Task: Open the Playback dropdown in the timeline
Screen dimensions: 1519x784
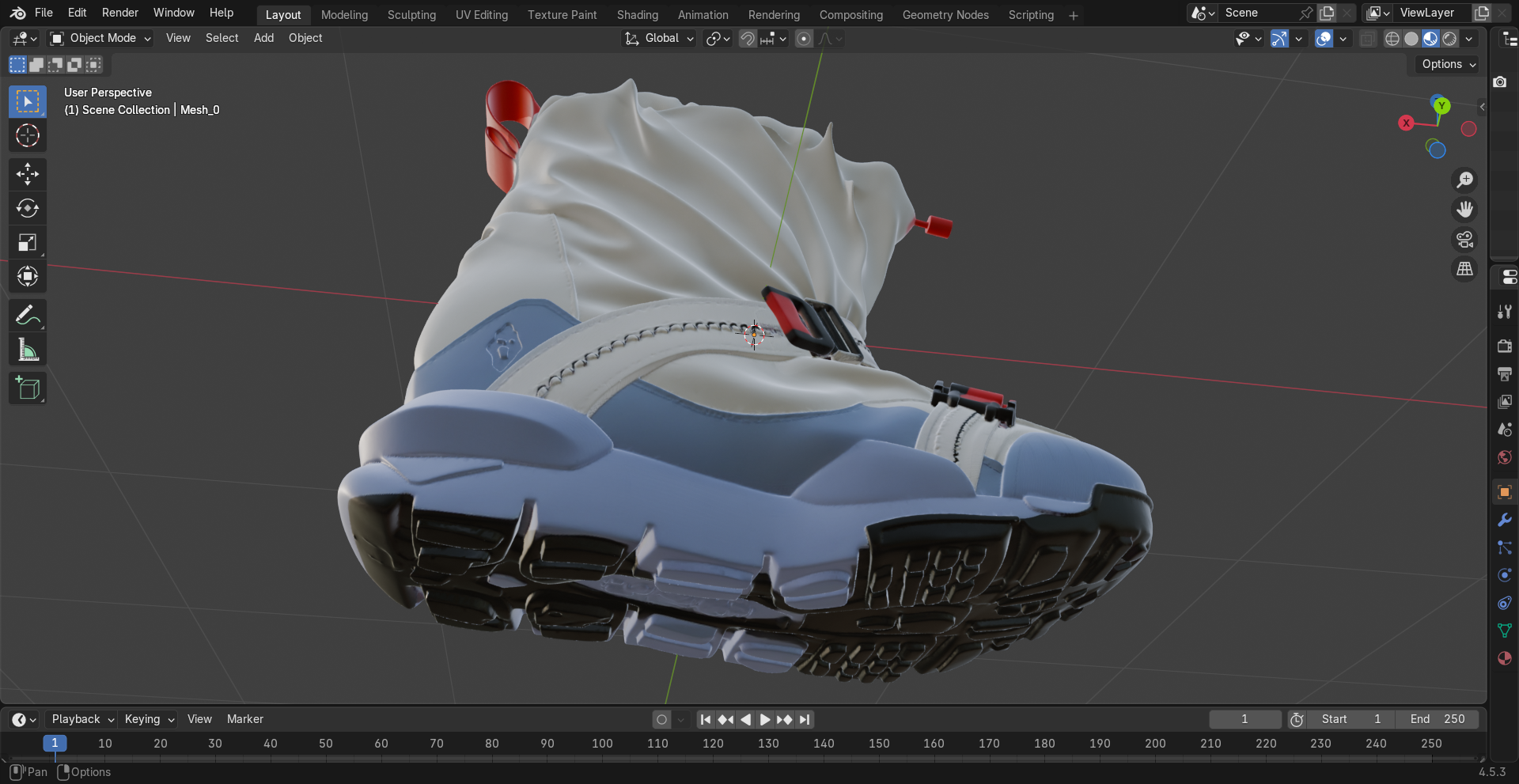Action: (80, 719)
